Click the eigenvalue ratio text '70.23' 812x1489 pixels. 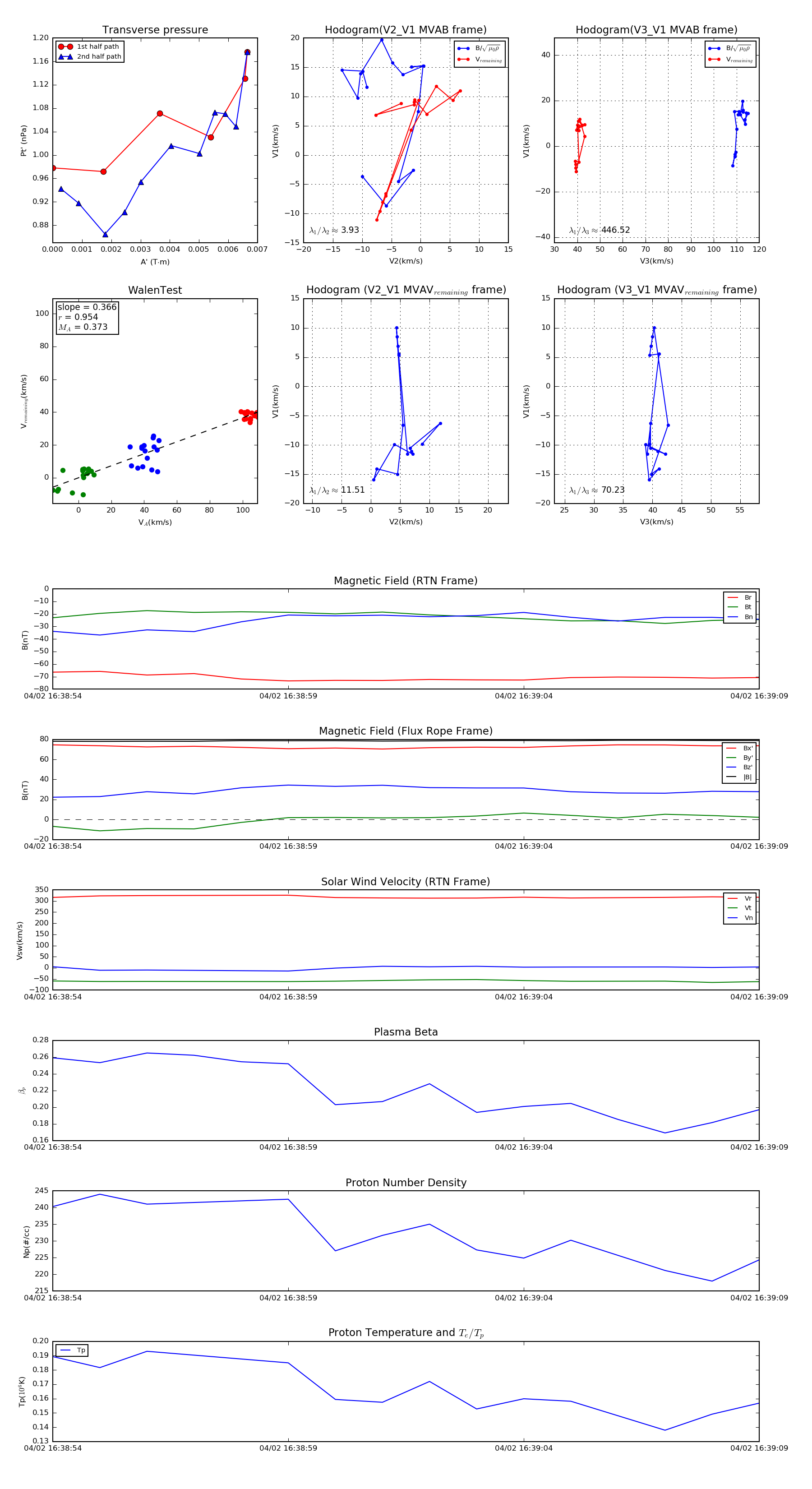tap(613, 490)
